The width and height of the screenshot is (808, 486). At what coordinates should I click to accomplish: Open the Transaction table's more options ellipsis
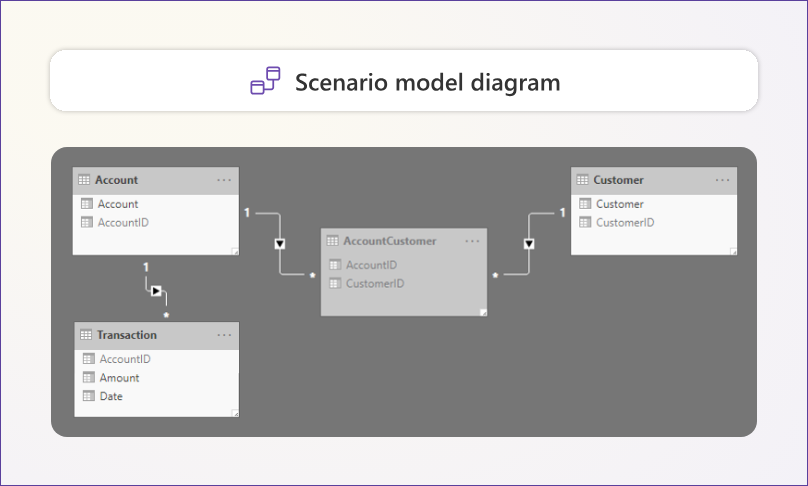point(224,335)
